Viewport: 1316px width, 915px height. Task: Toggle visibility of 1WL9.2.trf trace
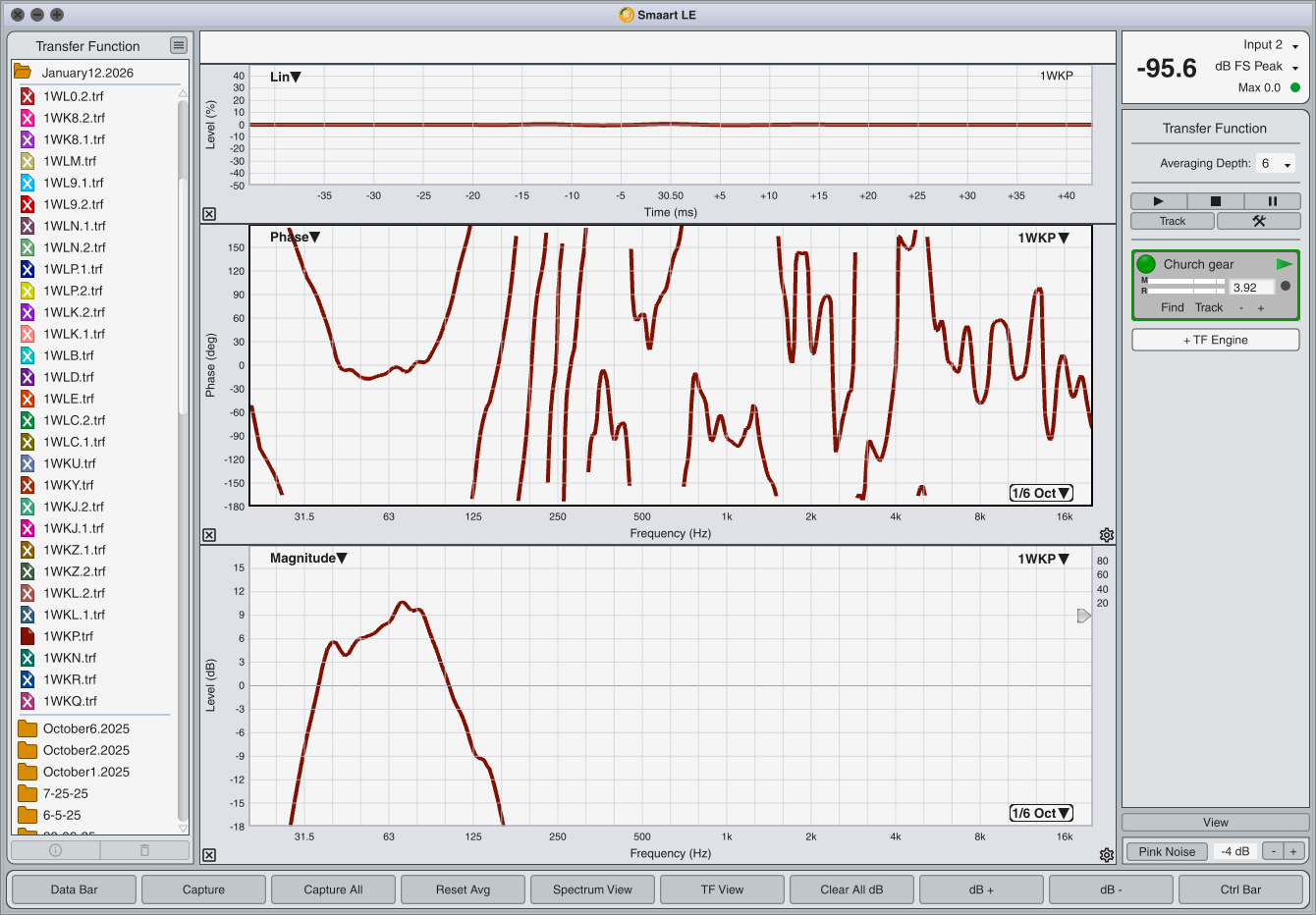[27, 204]
